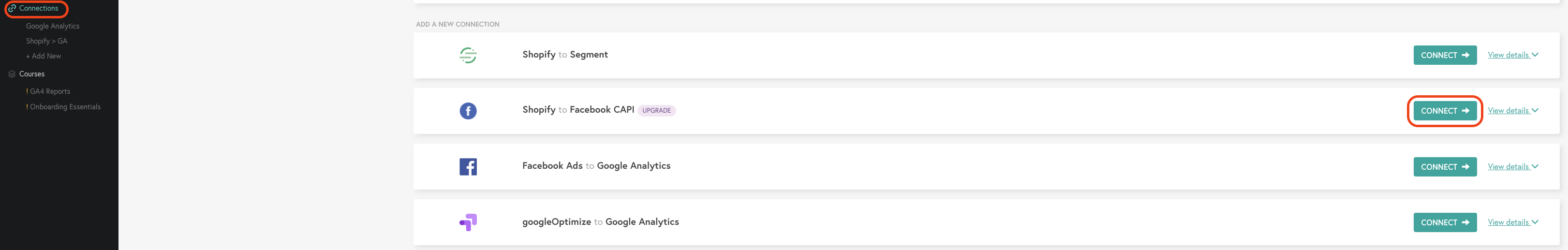Expand View details for Facebook Ads row

1512,167
